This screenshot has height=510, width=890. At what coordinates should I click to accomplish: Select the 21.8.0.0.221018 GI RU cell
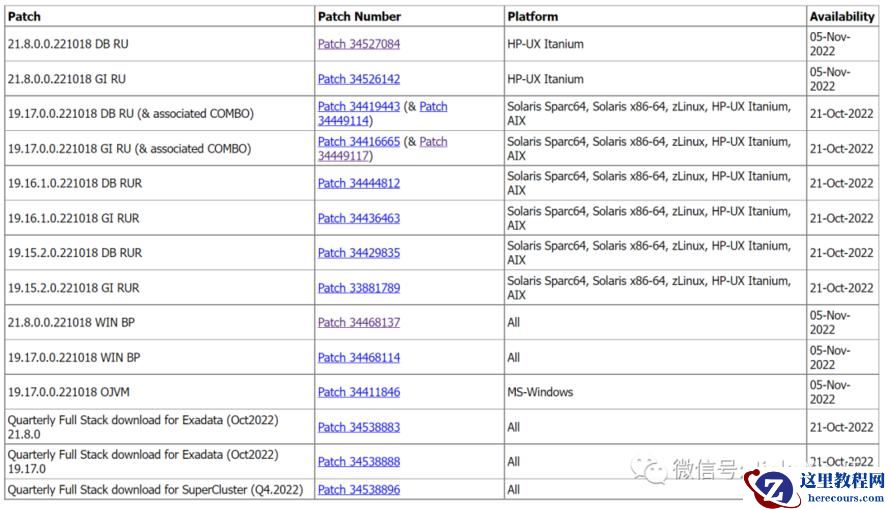coord(159,79)
